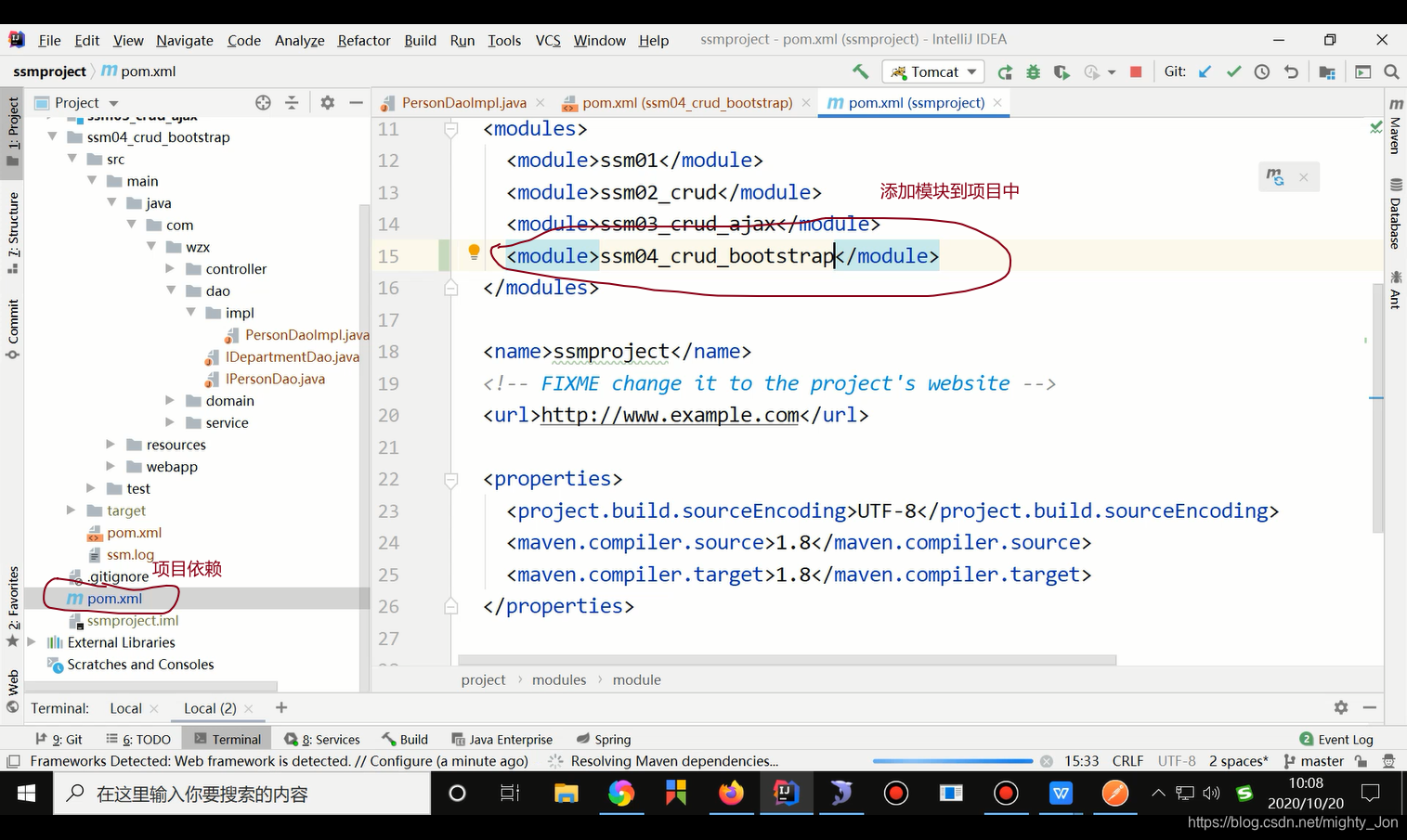1407x840 pixels.
Task: Click the Rerun Tomcat icon
Action: click(1005, 71)
